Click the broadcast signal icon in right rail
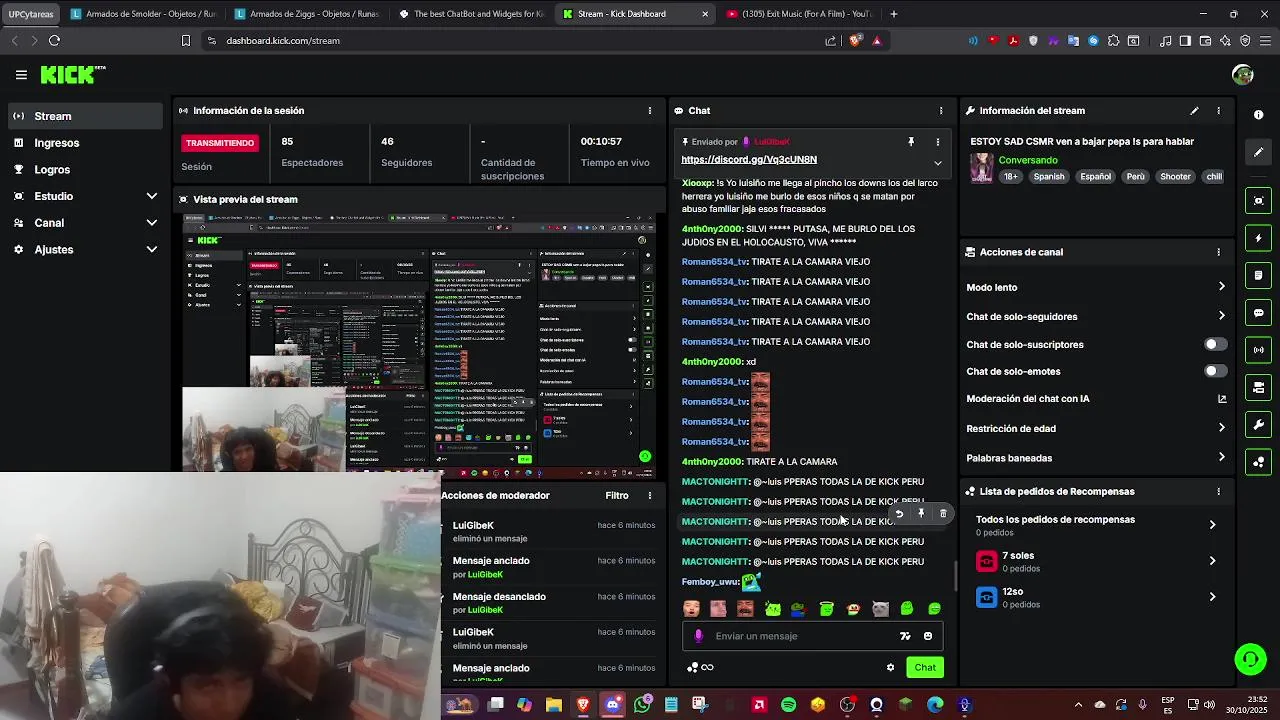This screenshot has width=1280, height=720. click(x=1259, y=350)
